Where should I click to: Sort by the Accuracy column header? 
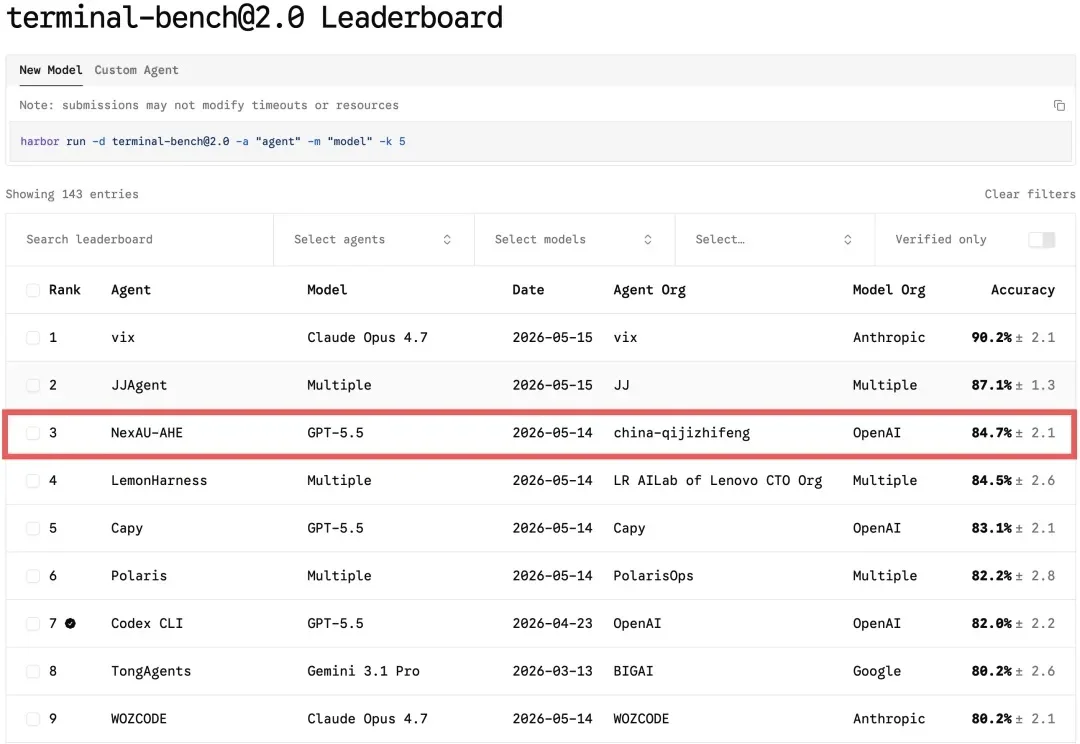(1023, 290)
